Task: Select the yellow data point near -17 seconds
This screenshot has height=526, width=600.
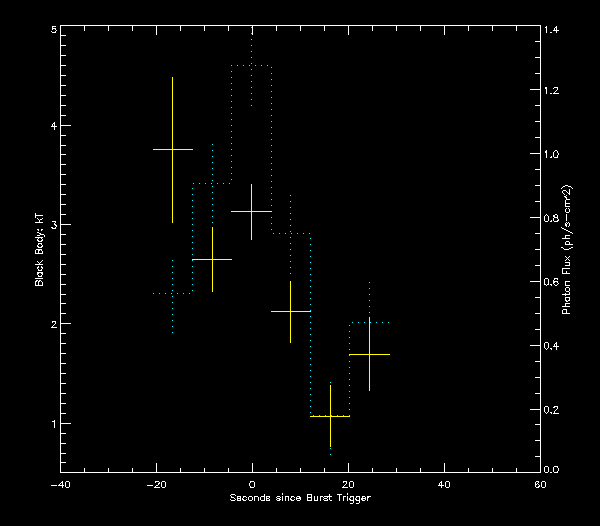Action: click(172, 149)
